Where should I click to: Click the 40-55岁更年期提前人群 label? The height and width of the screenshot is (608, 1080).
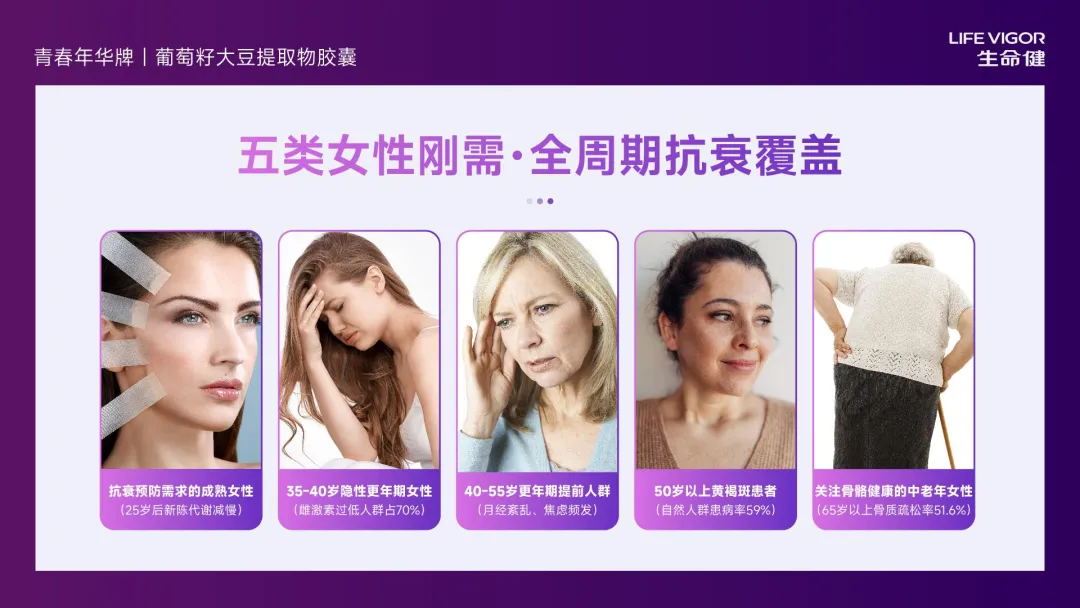537,491
